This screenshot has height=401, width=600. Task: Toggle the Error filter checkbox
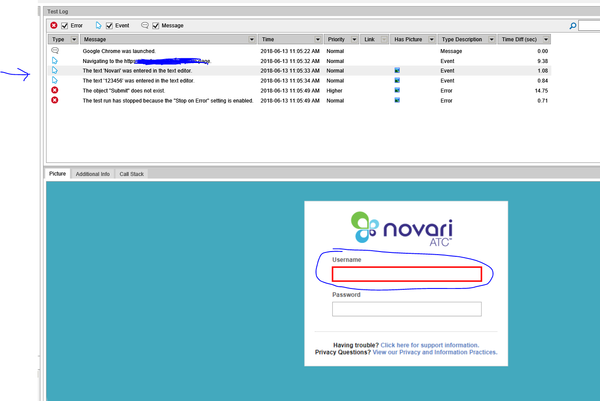(x=65, y=26)
